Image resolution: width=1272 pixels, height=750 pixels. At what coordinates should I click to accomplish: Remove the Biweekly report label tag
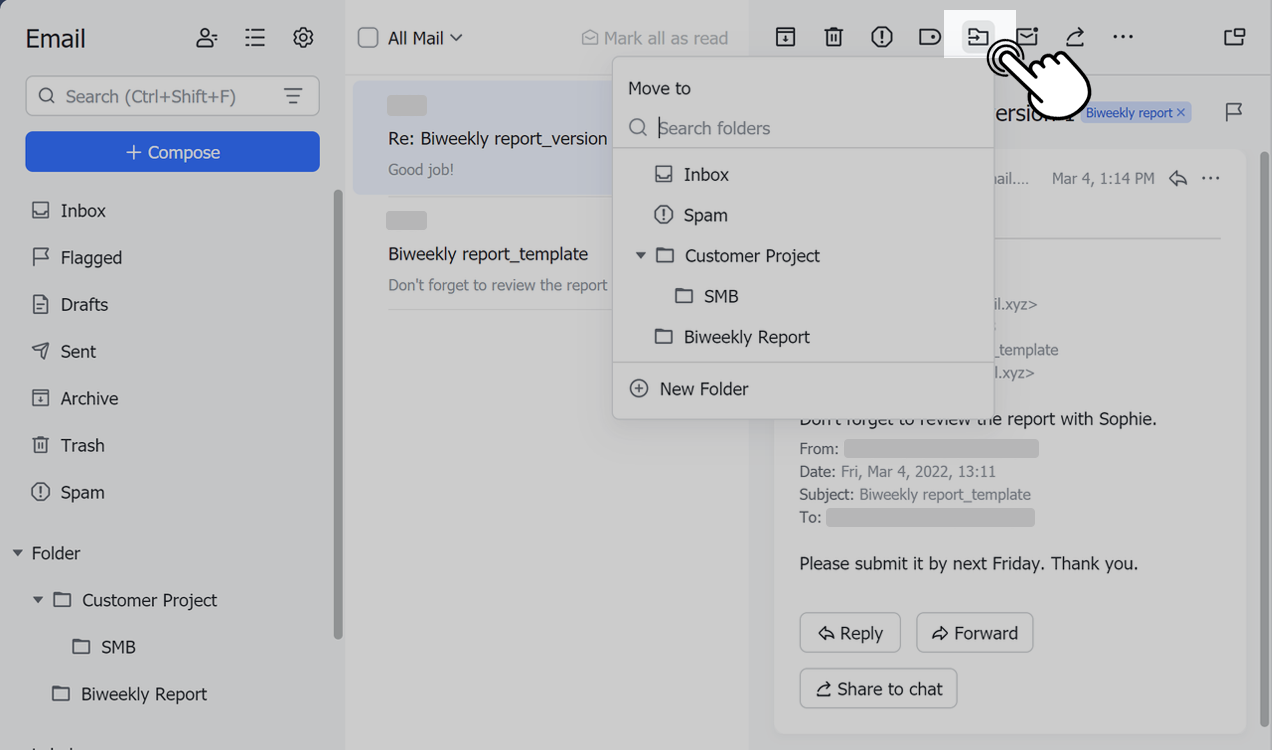click(1181, 112)
